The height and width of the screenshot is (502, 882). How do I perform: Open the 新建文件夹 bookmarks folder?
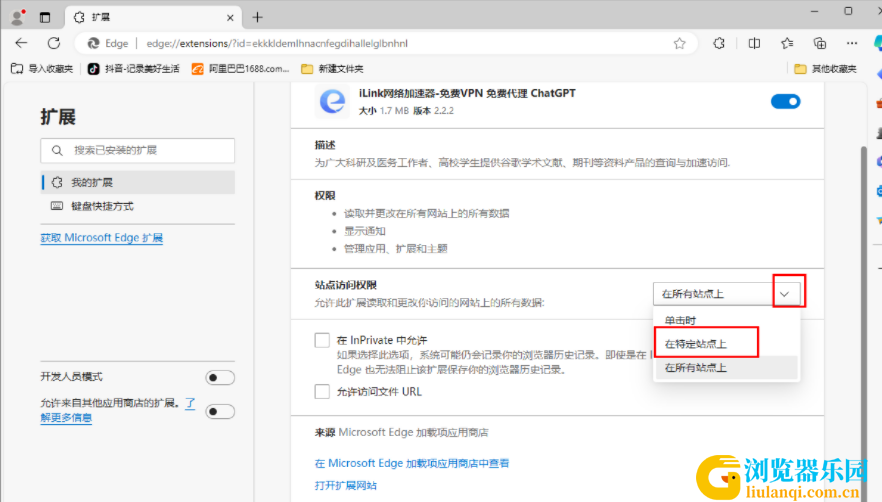click(332, 69)
